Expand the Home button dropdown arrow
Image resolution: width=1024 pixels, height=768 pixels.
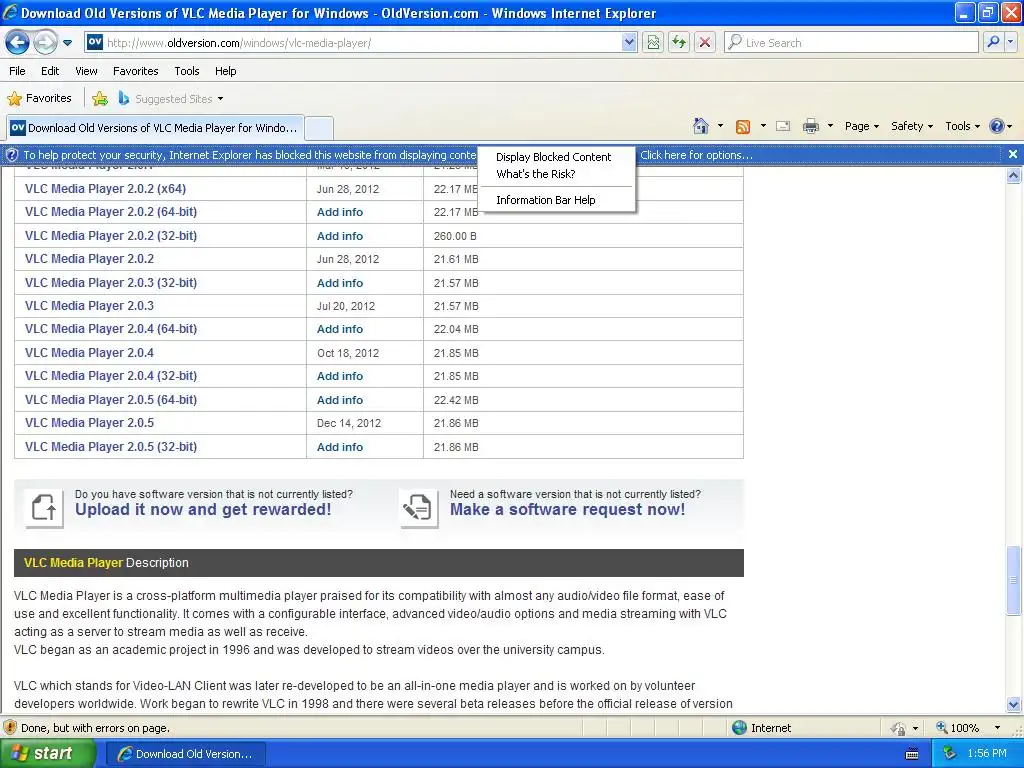(720, 126)
